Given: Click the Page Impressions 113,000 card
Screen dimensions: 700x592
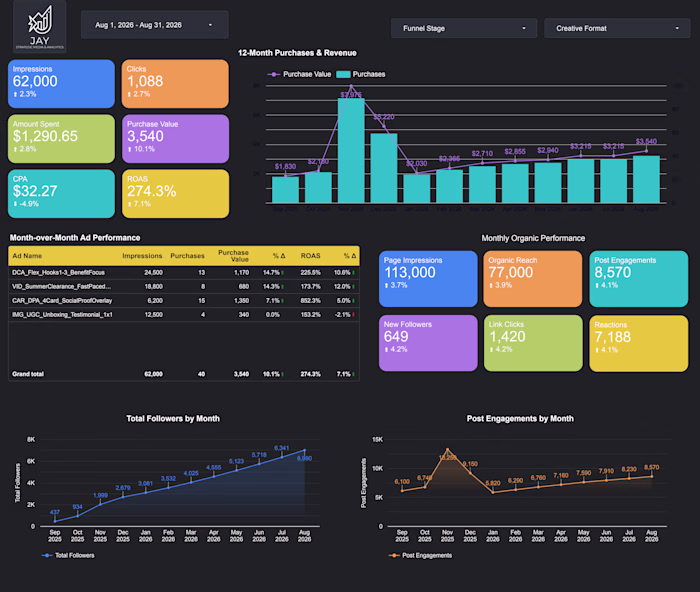Looking at the screenshot, I should (428, 279).
